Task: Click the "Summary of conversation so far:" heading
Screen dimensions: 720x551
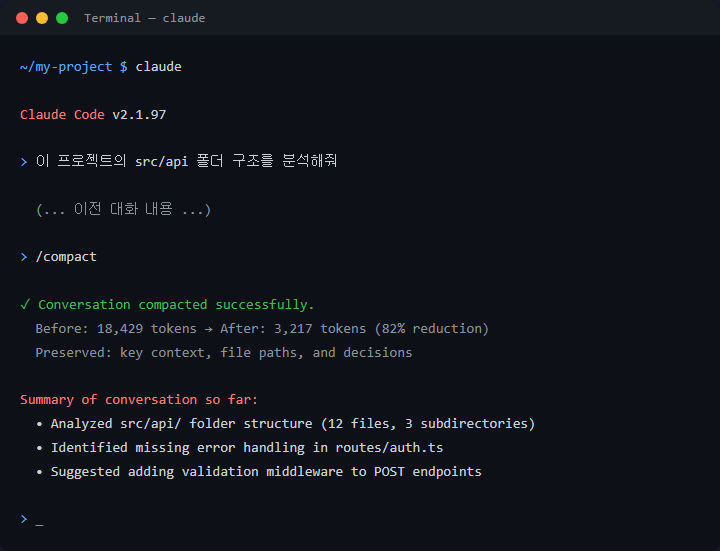Action: click(139, 399)
